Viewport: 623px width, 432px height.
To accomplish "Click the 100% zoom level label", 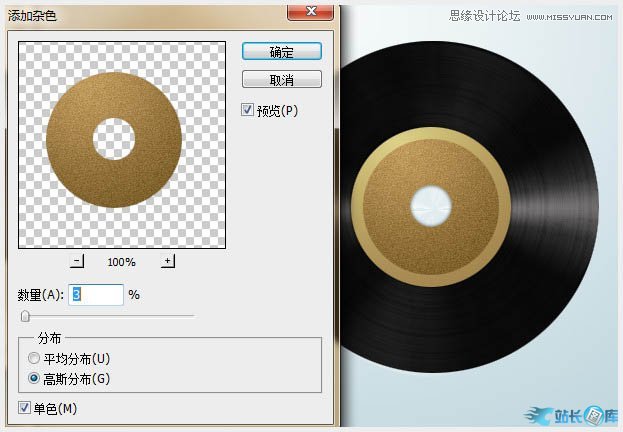I will (x=122, y=262).
